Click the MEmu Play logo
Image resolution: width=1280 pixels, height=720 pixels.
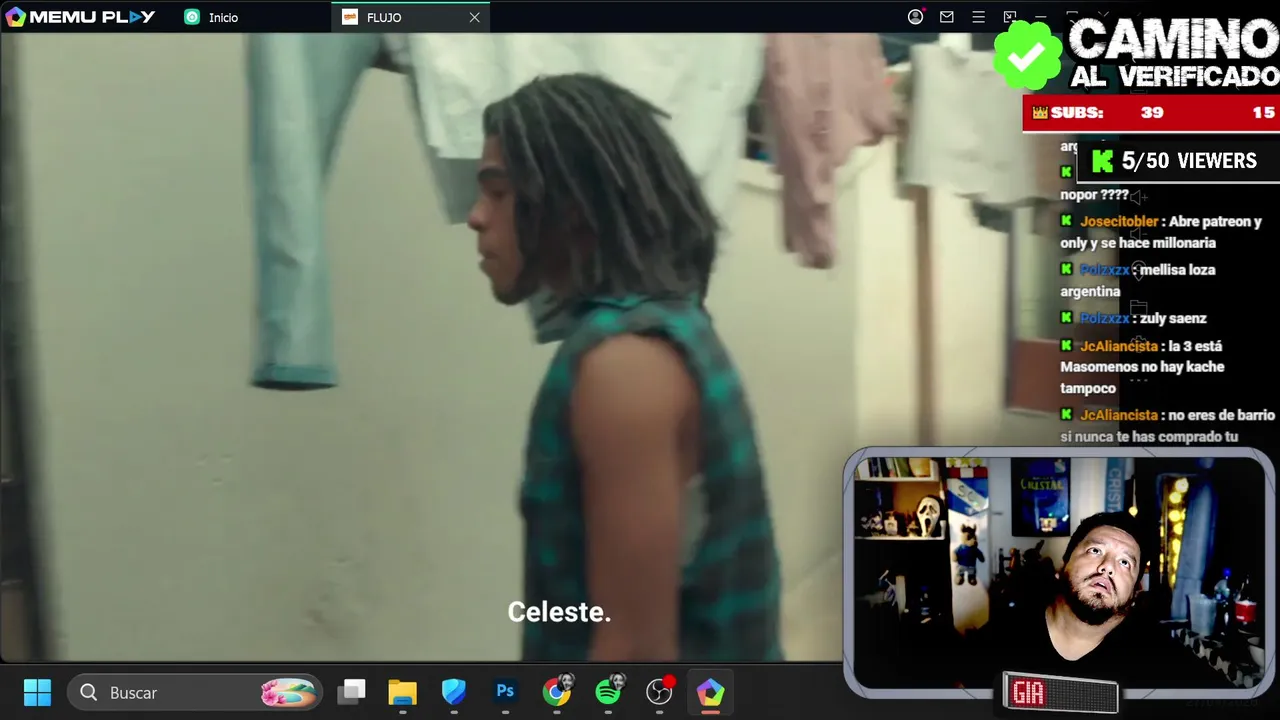(x=80, y=17)
